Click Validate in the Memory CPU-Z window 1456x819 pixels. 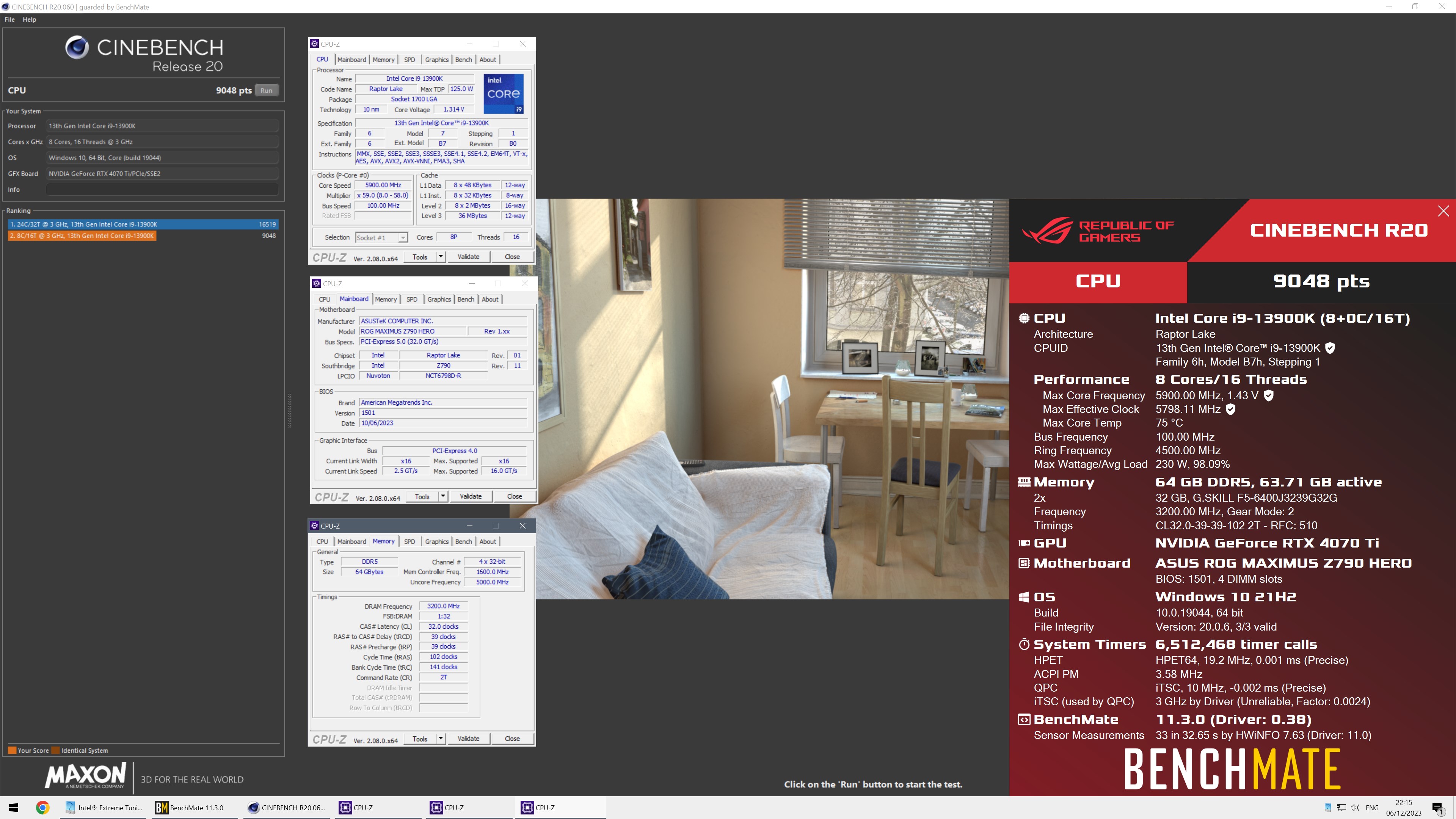click(x=469, y=739)
